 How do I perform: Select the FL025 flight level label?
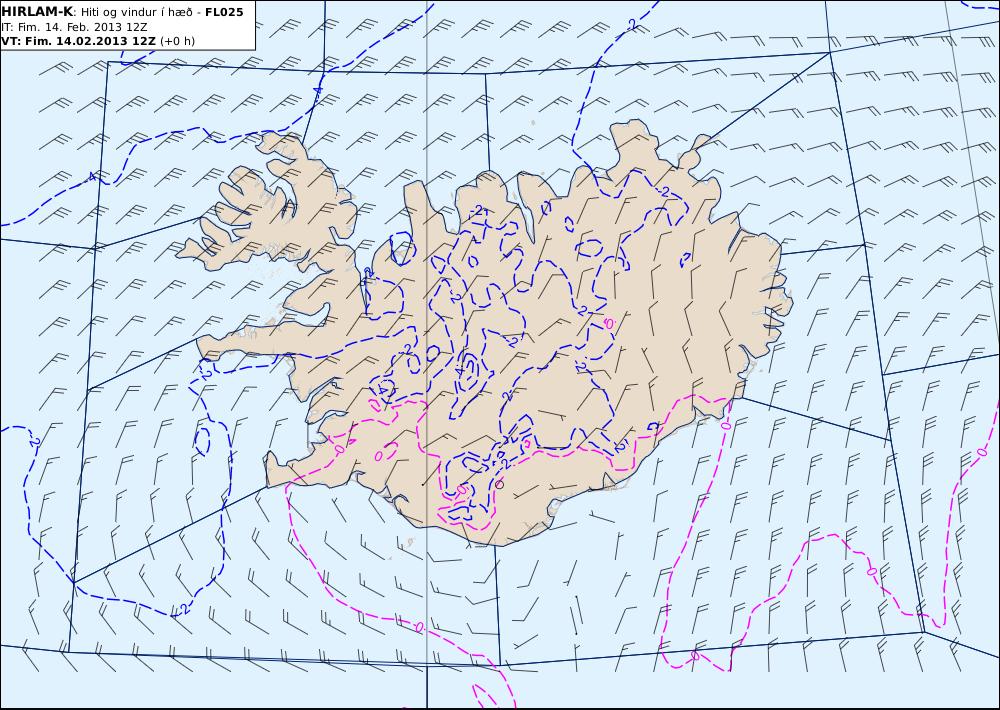click(224, 12)
